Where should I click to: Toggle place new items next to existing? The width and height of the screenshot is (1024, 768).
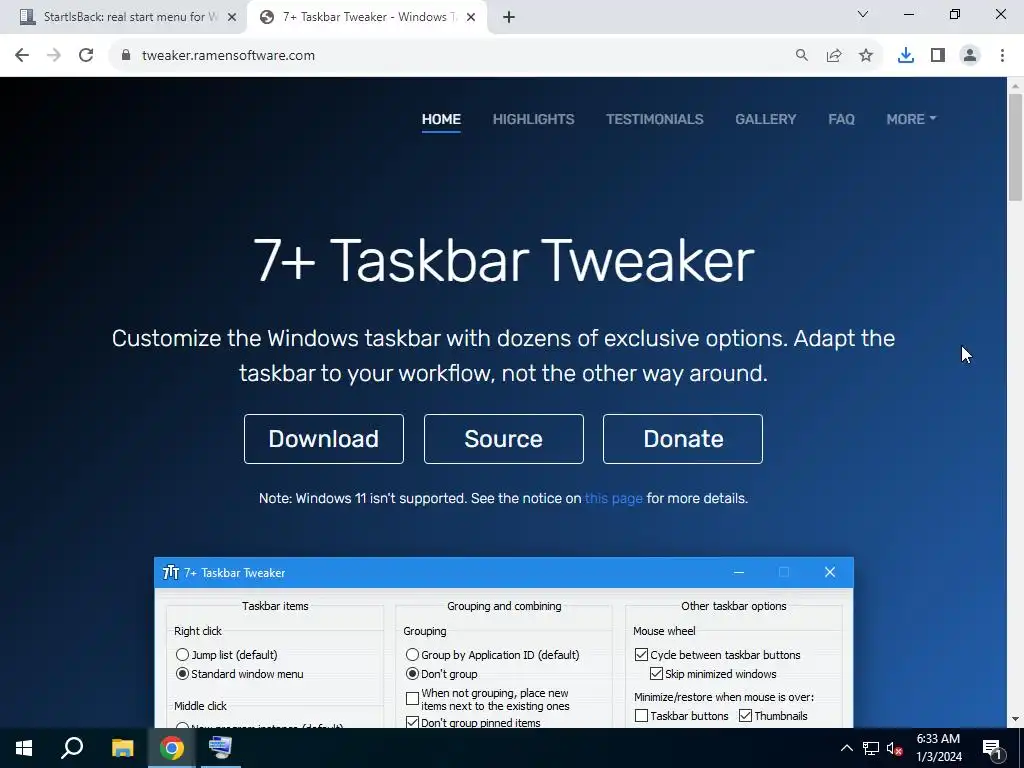(412, 699)
